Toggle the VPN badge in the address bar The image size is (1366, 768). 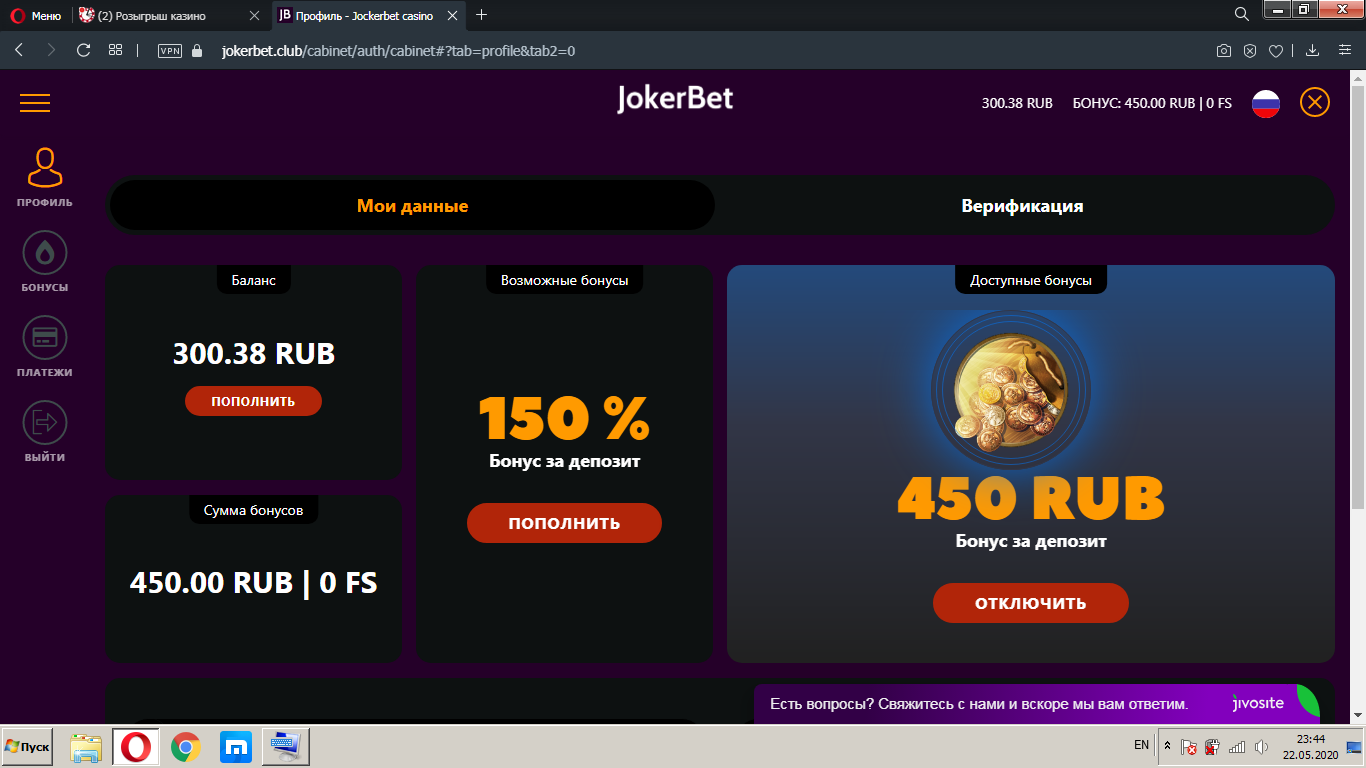[170, 50]
